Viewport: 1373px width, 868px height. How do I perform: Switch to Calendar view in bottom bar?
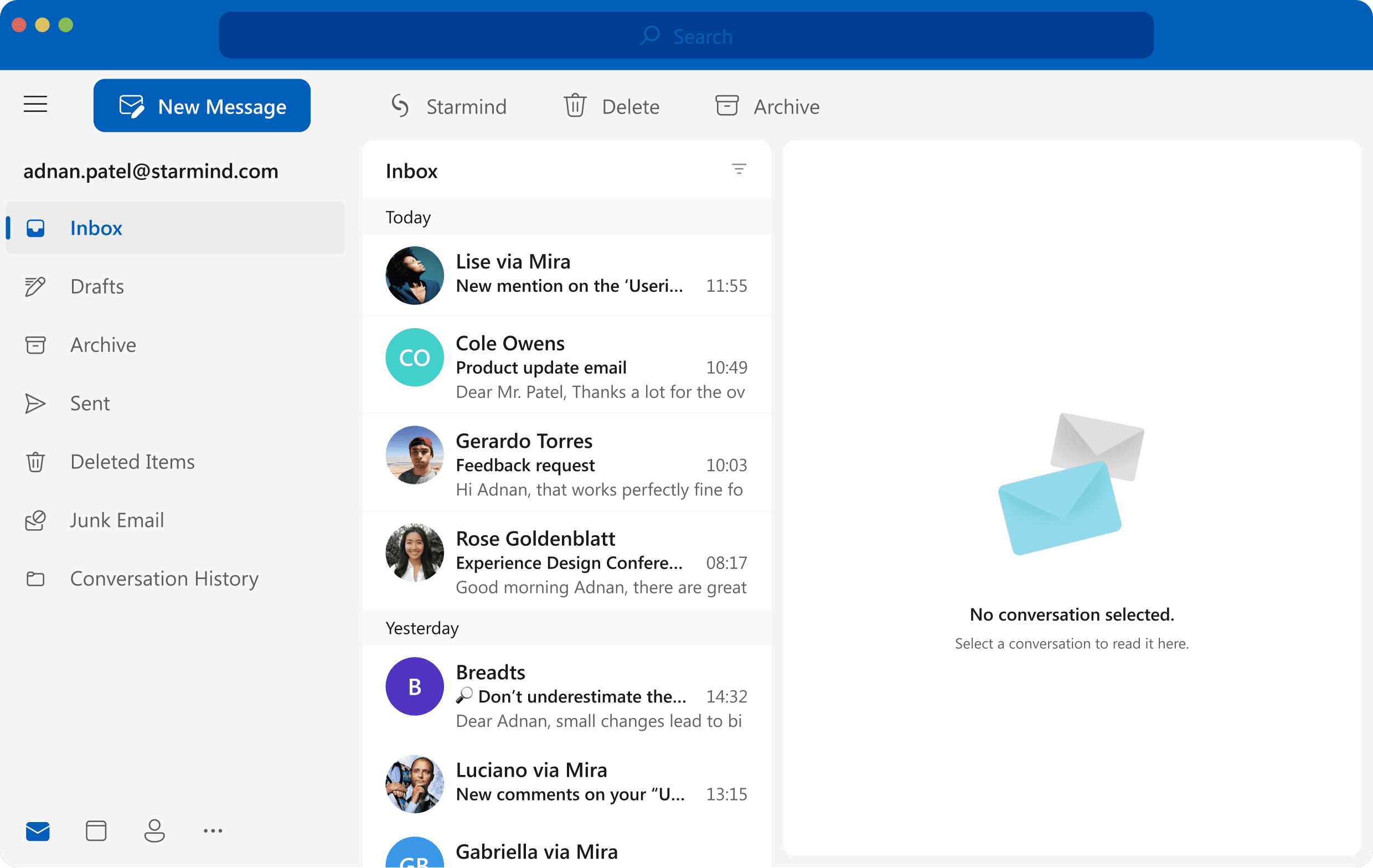pyautogui.click(x=96, y=831)
